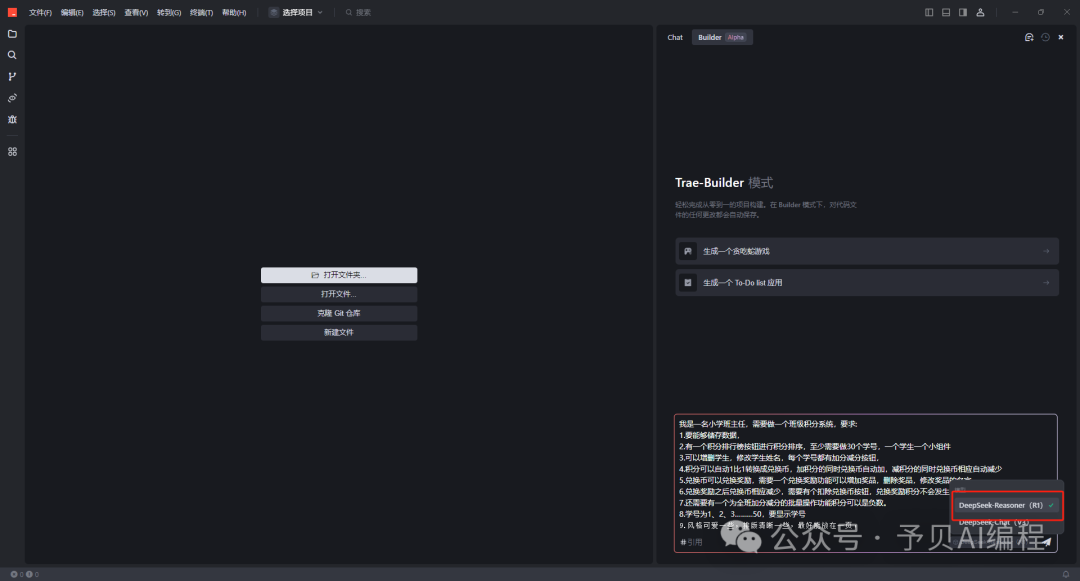Click the 克隆 Git 仓库 button
This screenshot has width=1080, height=581.
(339, 313)
